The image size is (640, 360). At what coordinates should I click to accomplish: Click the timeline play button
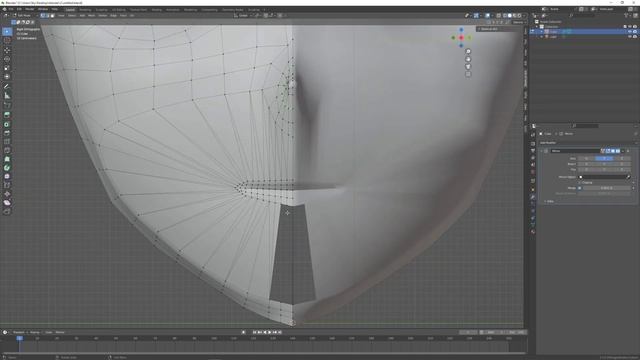[270, 332]
